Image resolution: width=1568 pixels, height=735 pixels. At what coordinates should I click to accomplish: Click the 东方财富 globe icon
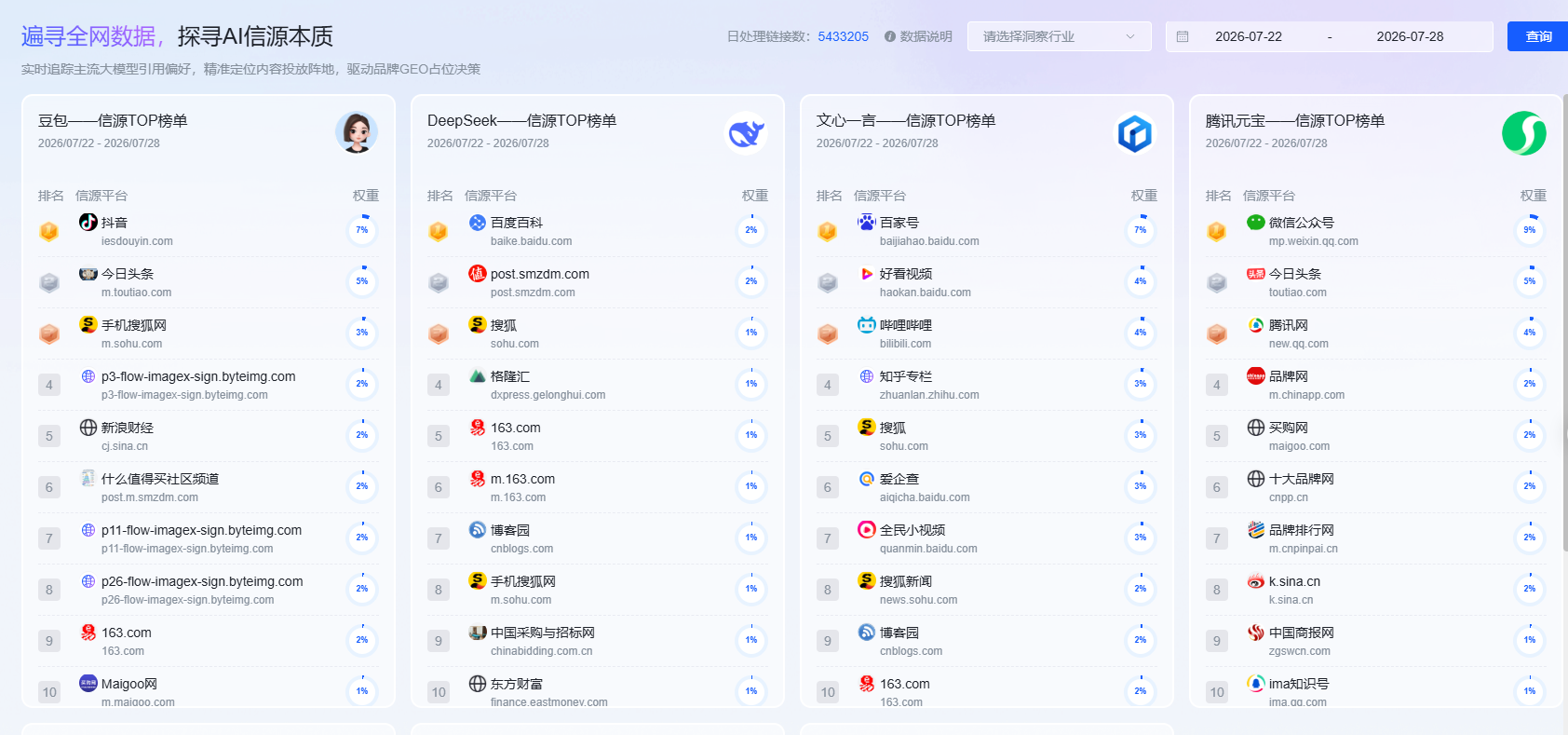(478, 683)
